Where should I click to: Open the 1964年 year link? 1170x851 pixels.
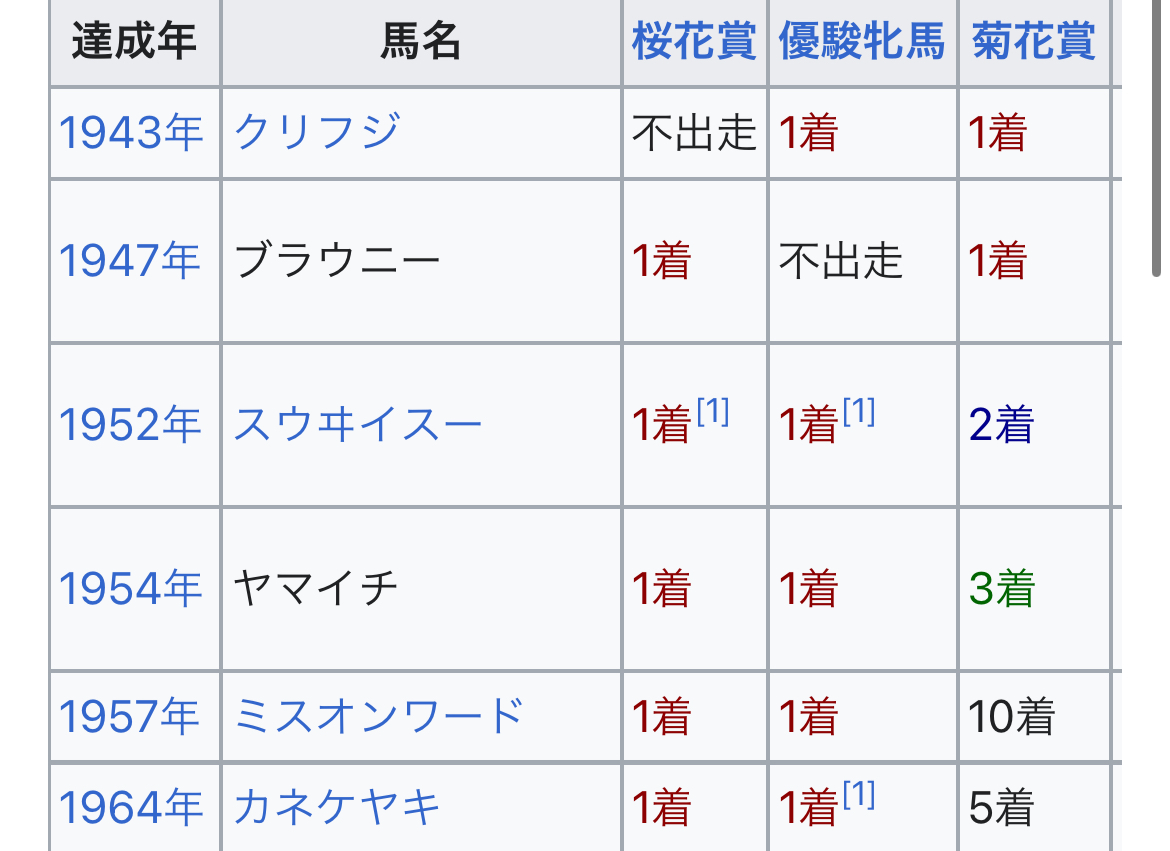(131, 808)
